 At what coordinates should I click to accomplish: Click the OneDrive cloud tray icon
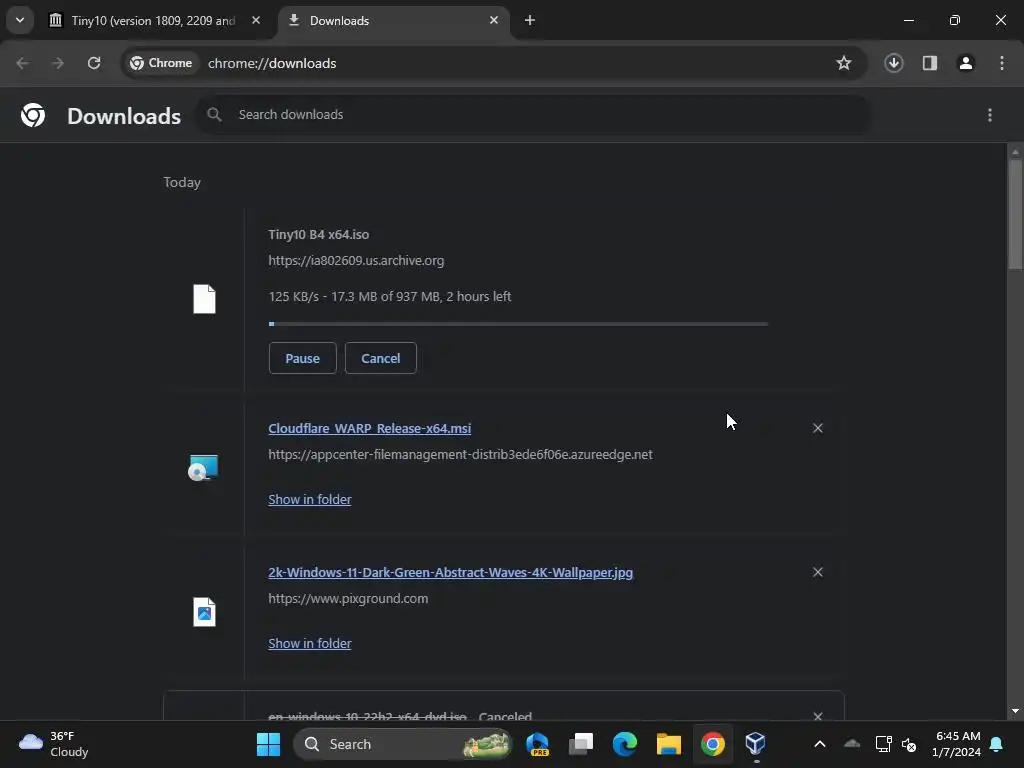point(852,744)
